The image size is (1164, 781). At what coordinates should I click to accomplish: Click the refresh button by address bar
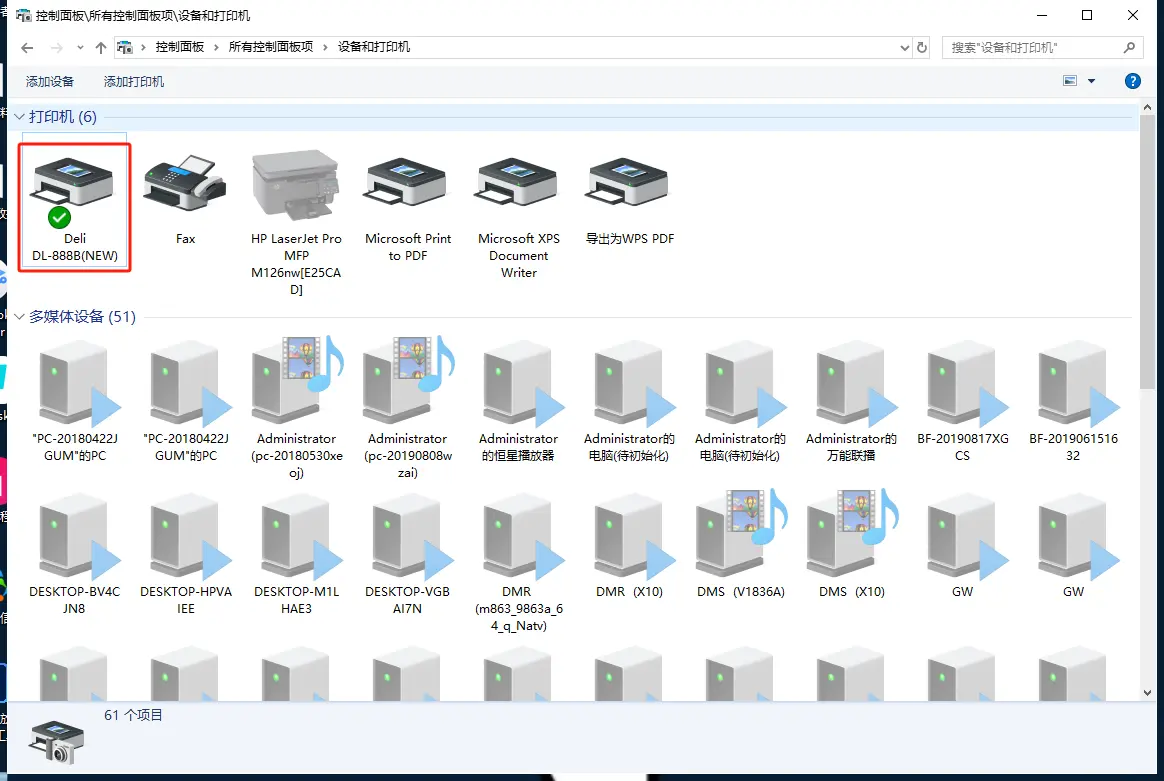coord(923,47)
